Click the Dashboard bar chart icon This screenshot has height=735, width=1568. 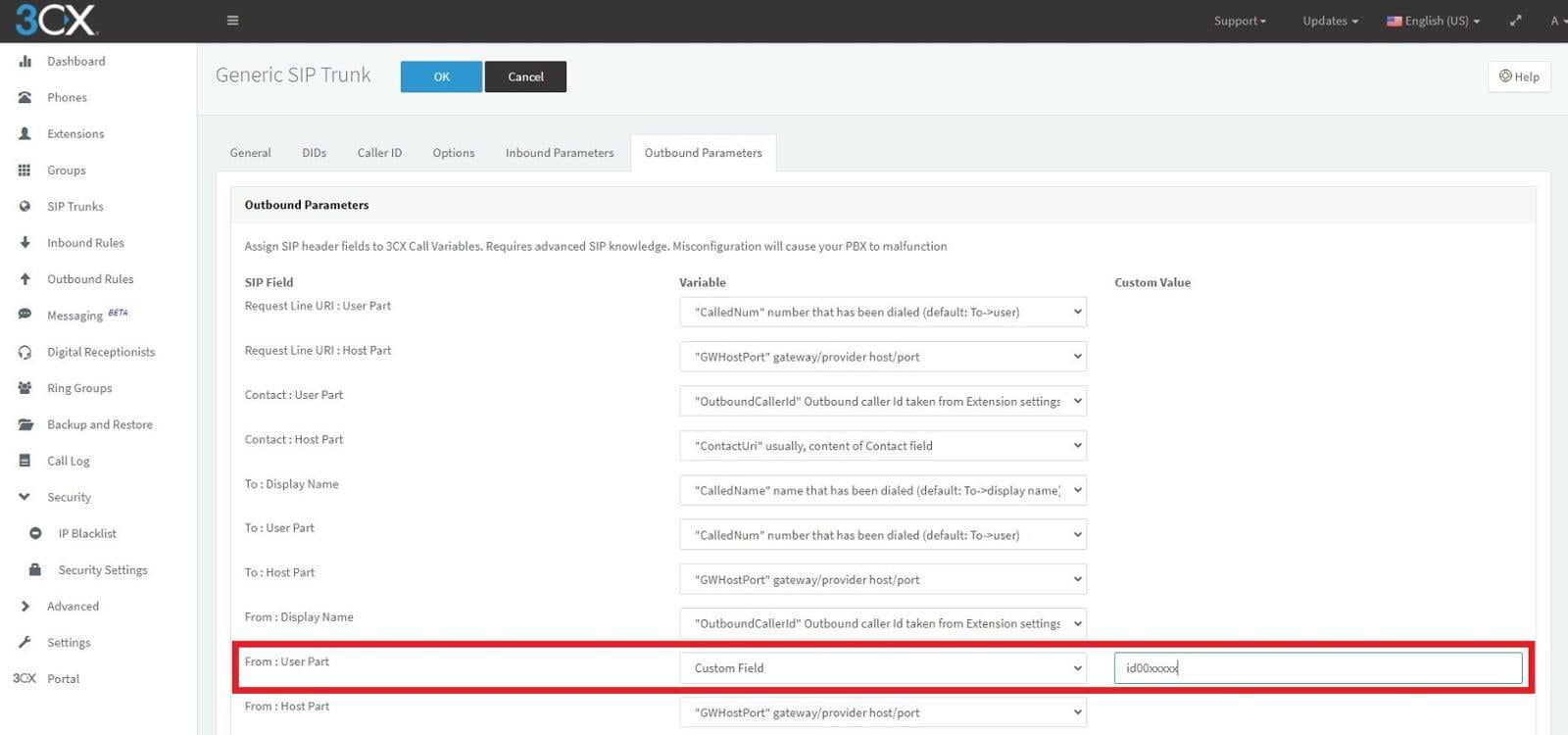click(x=24, y=61)
